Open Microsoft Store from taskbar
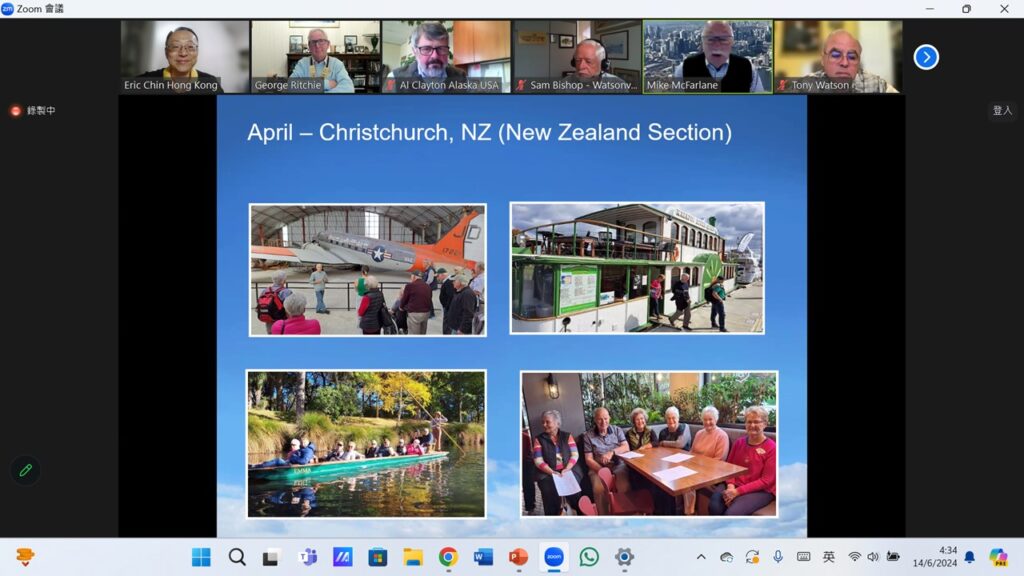The width and height of the screenshot is (1024, 576). (x=377, y=557)
